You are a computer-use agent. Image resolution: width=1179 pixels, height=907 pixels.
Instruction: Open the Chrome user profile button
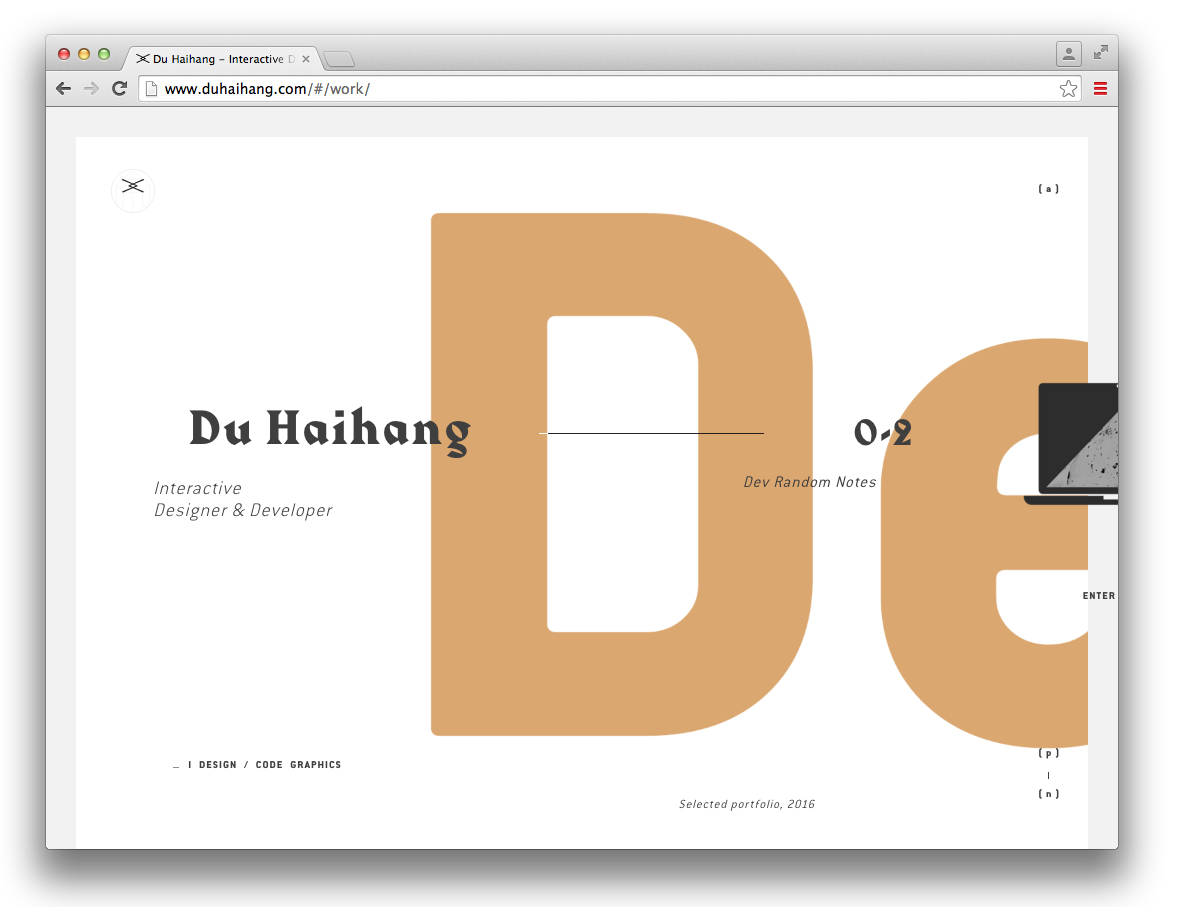point(1069,54)
